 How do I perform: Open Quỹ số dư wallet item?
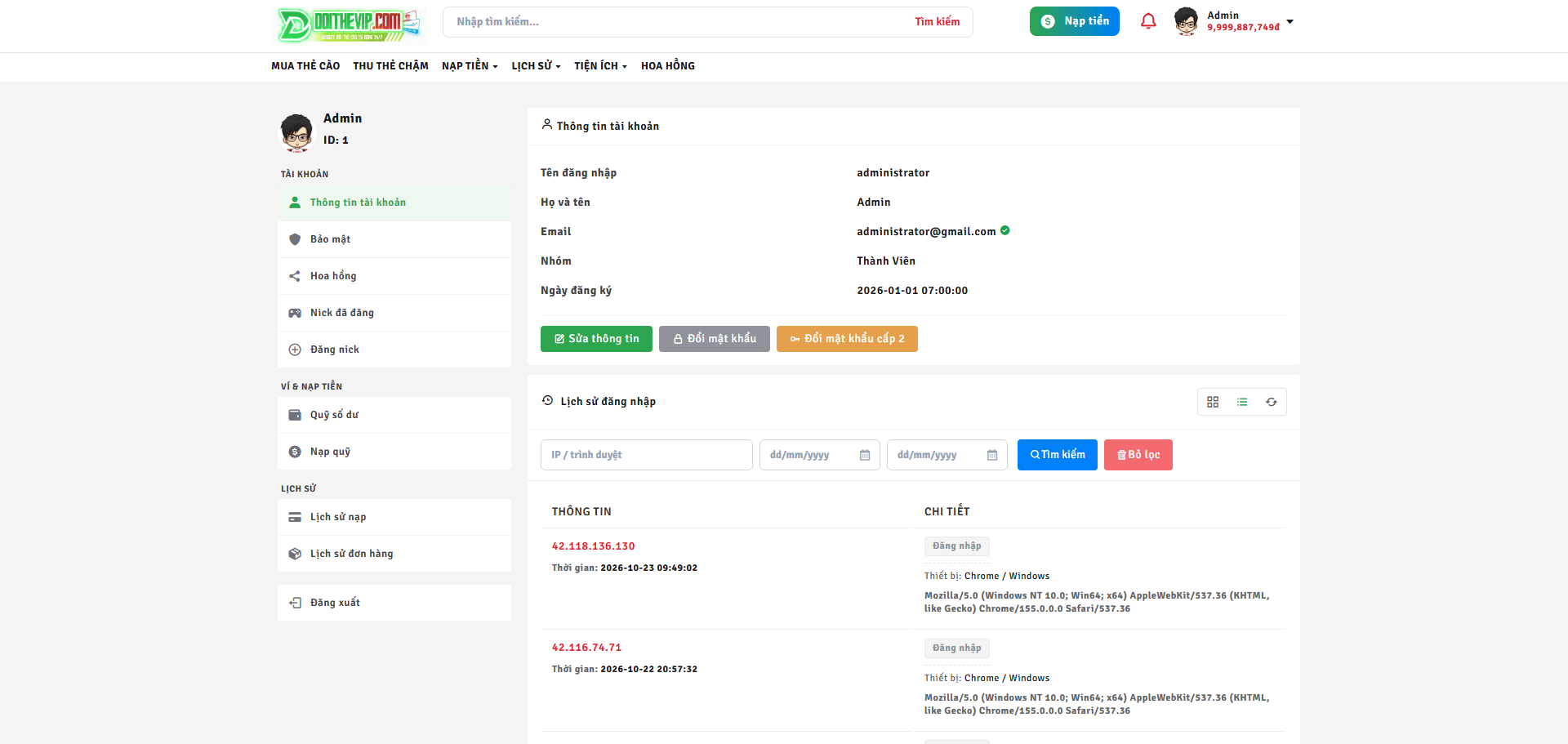click(x=394, y=415)
